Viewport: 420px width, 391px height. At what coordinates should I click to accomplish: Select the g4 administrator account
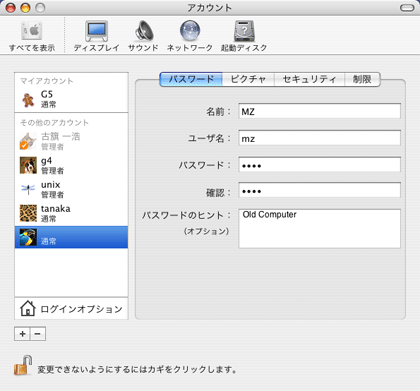click(x=71, y=165)
